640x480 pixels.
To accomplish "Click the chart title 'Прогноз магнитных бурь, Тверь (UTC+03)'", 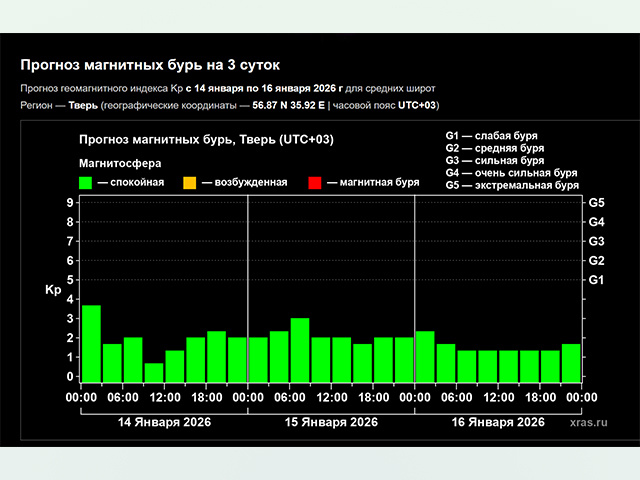I will tap(207, 140).
